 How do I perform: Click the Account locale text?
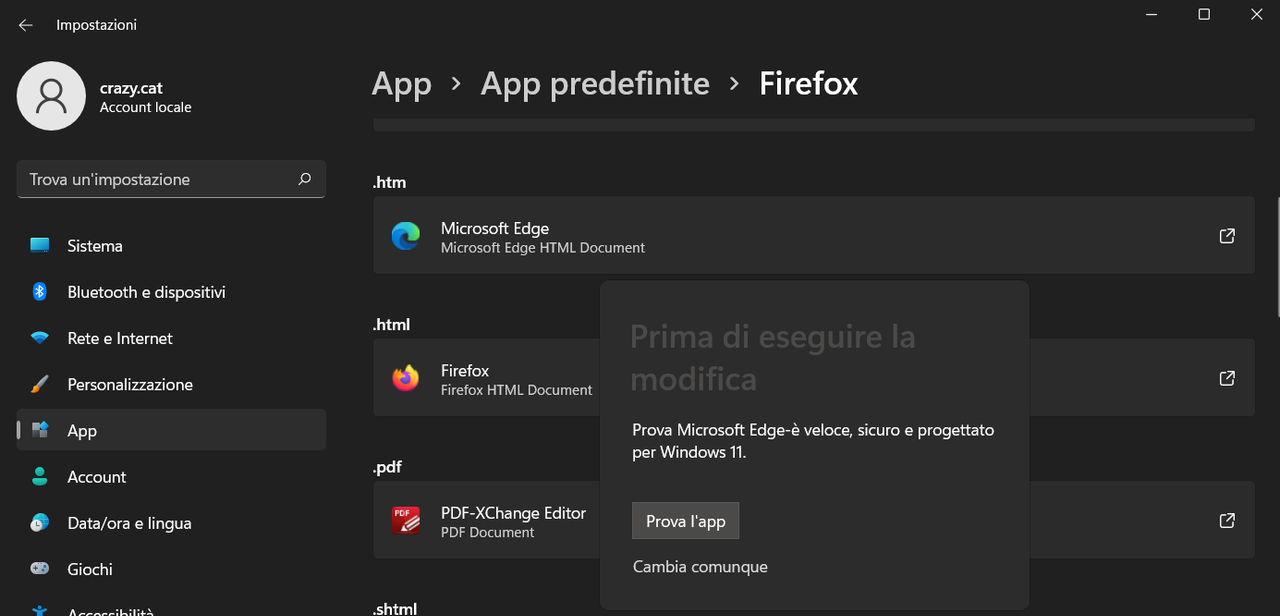click(x=146, y=107)
